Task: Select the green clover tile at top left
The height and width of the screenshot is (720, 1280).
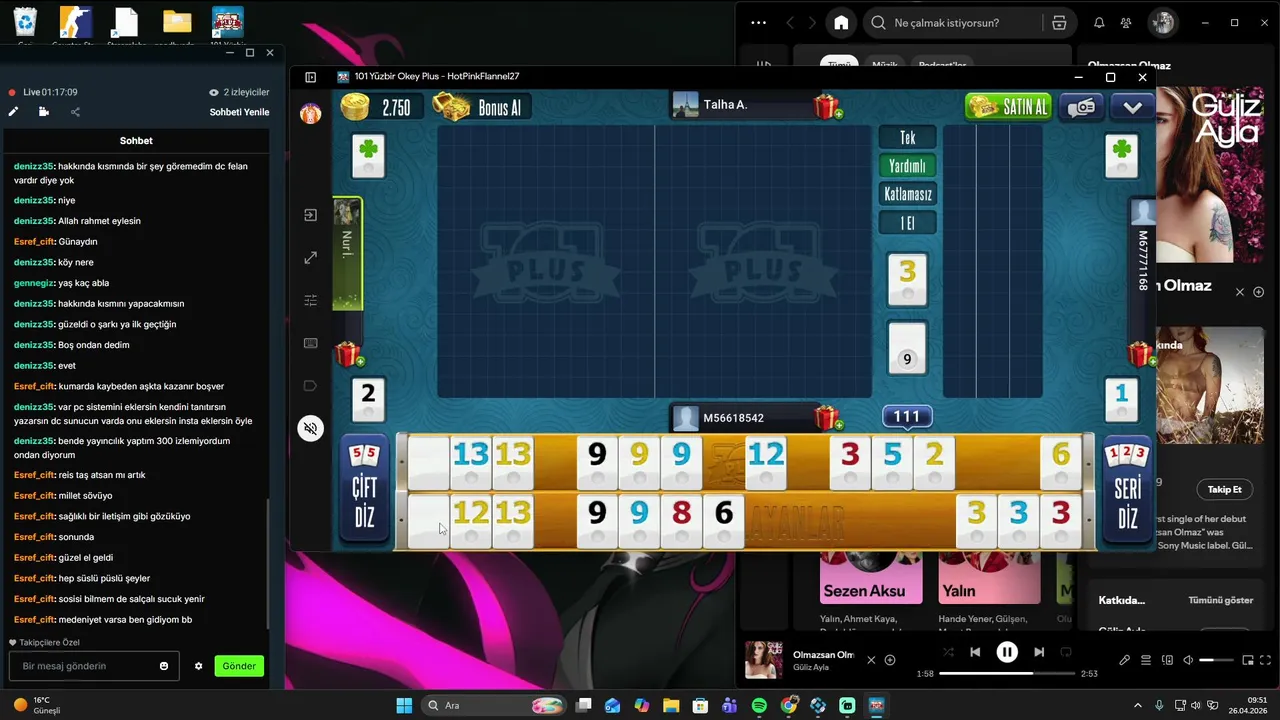Action: point(369,156)
